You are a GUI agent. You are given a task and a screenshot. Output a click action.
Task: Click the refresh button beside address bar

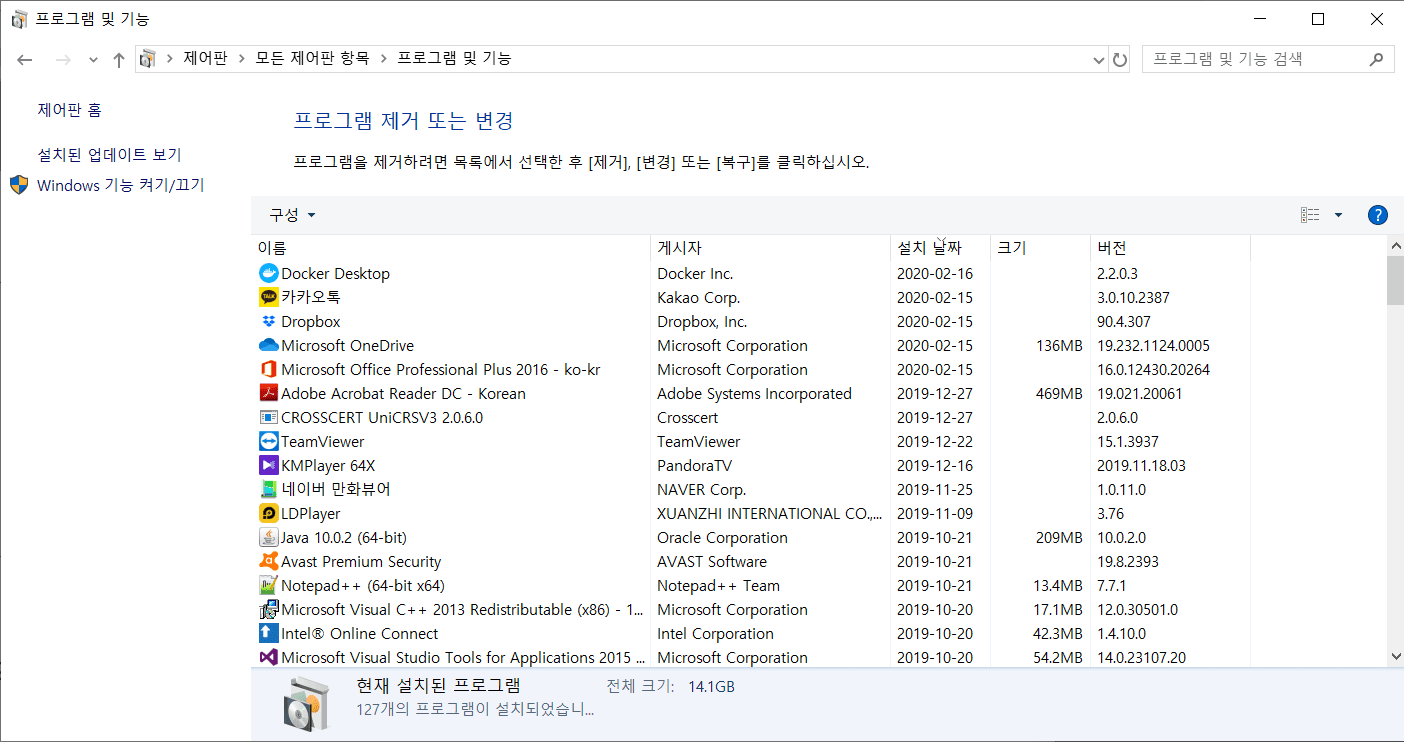[1120, 59]
